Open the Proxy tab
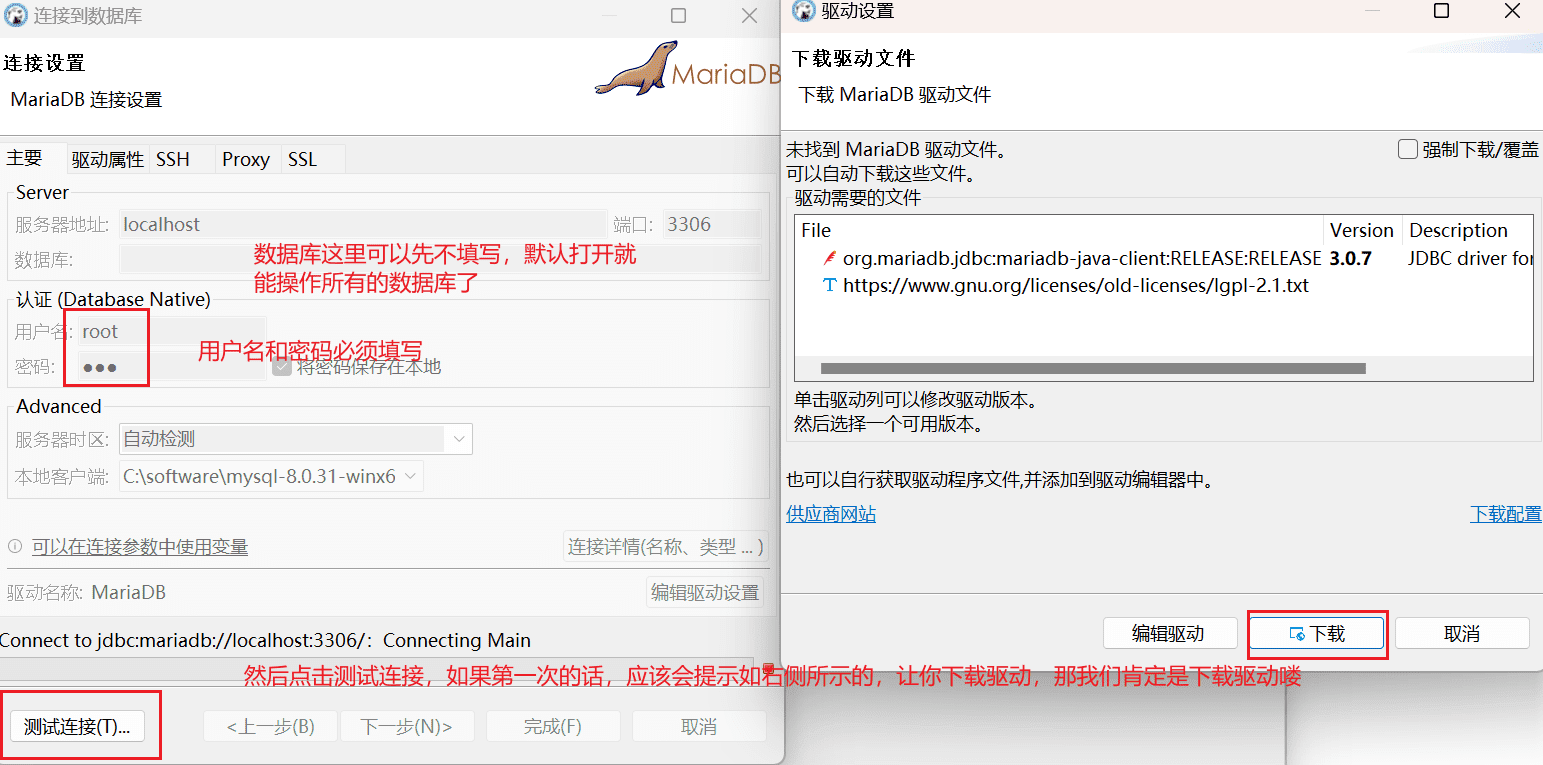Screen dimensions: 1543x765 [x=246, y=159]
